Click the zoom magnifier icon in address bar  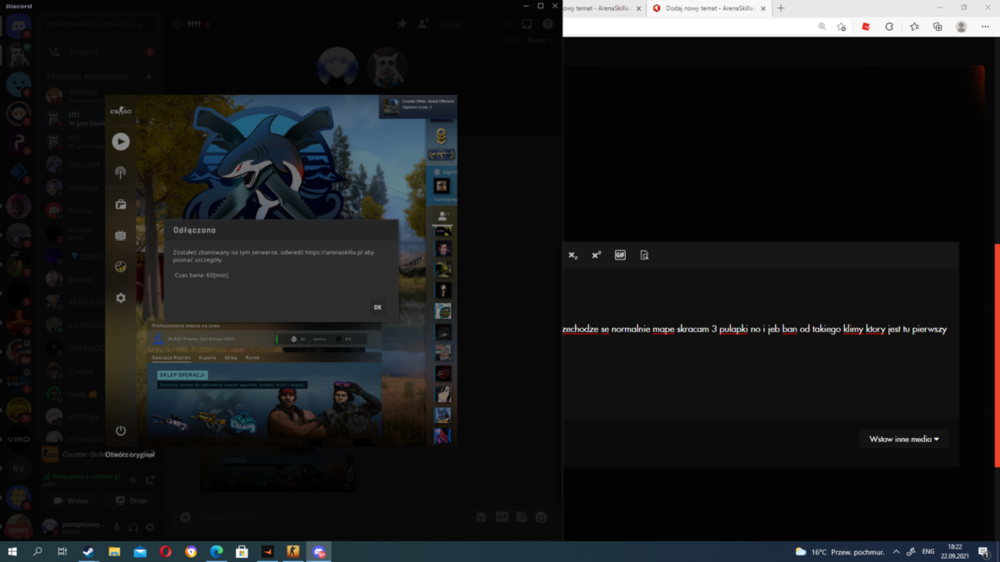pyautogui.click(x=822, y=27)
